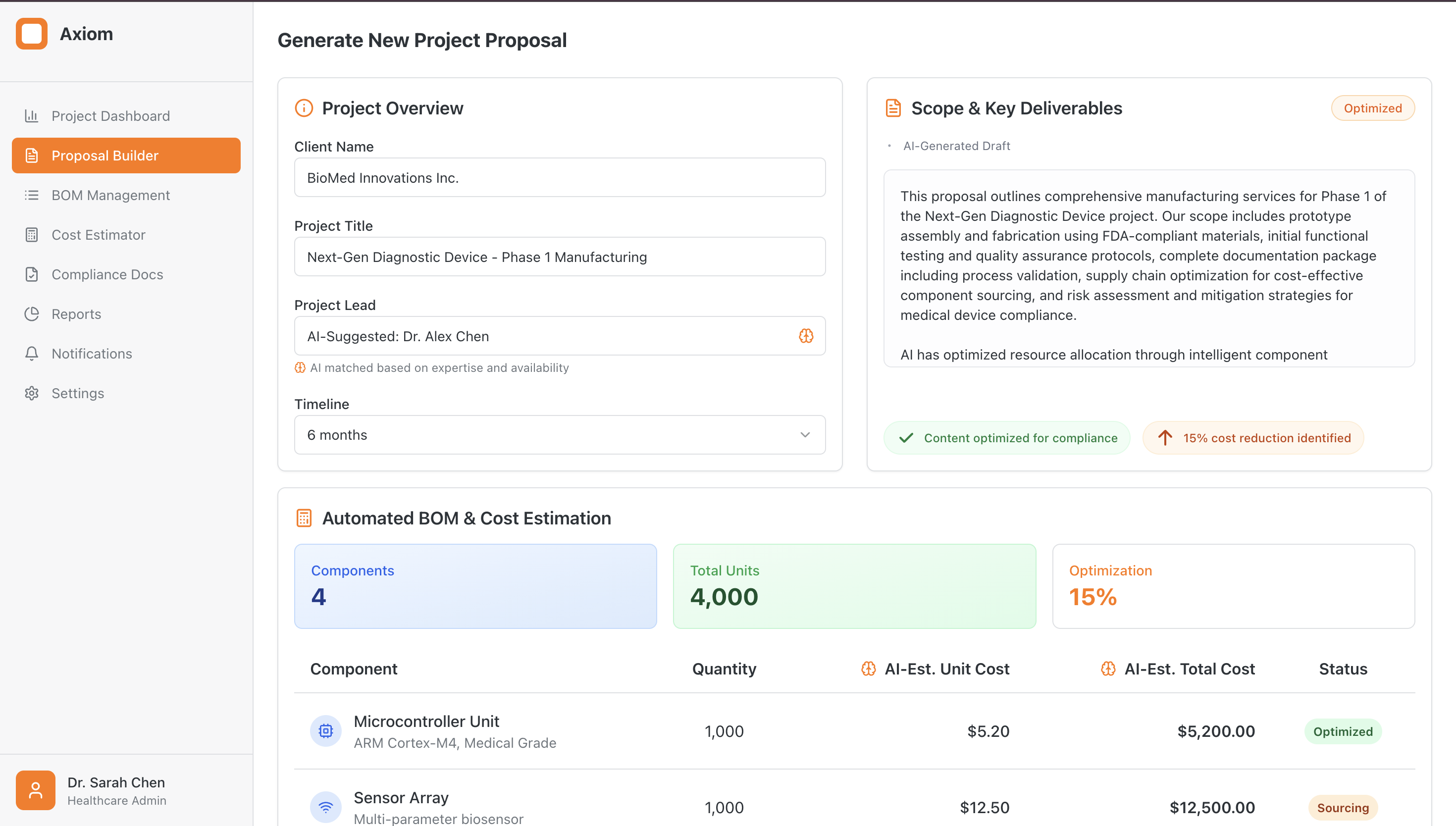Open the Settings sidebar entry
This screenshot has height=826, width=1456.
(x=126, y=393)
